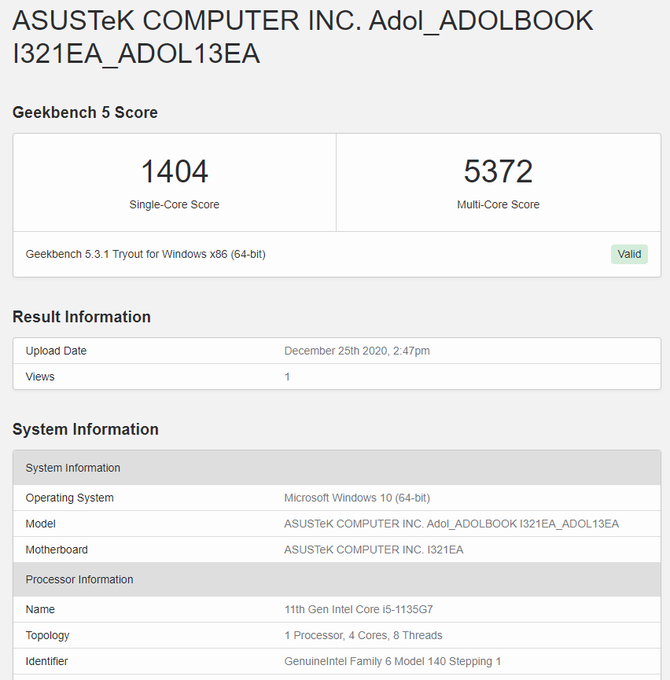Click the Topology value with 4 Cores
The height and width of the screenshot is (680, 670).
[x=363, y=635]
